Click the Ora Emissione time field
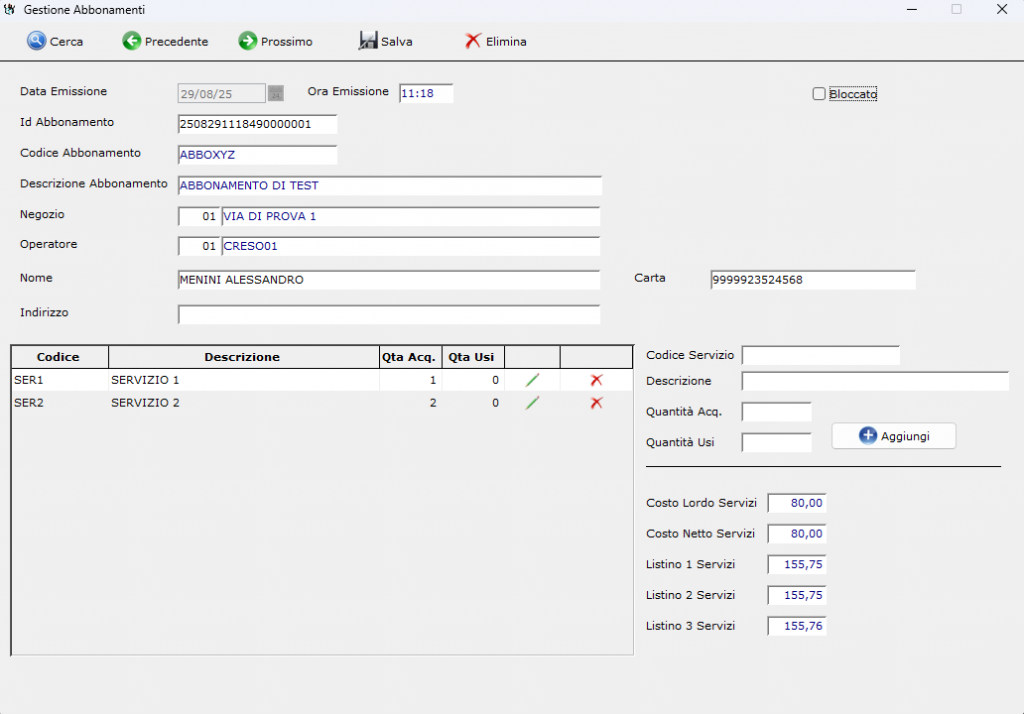 pyautogui.click(x=426, y=93)
